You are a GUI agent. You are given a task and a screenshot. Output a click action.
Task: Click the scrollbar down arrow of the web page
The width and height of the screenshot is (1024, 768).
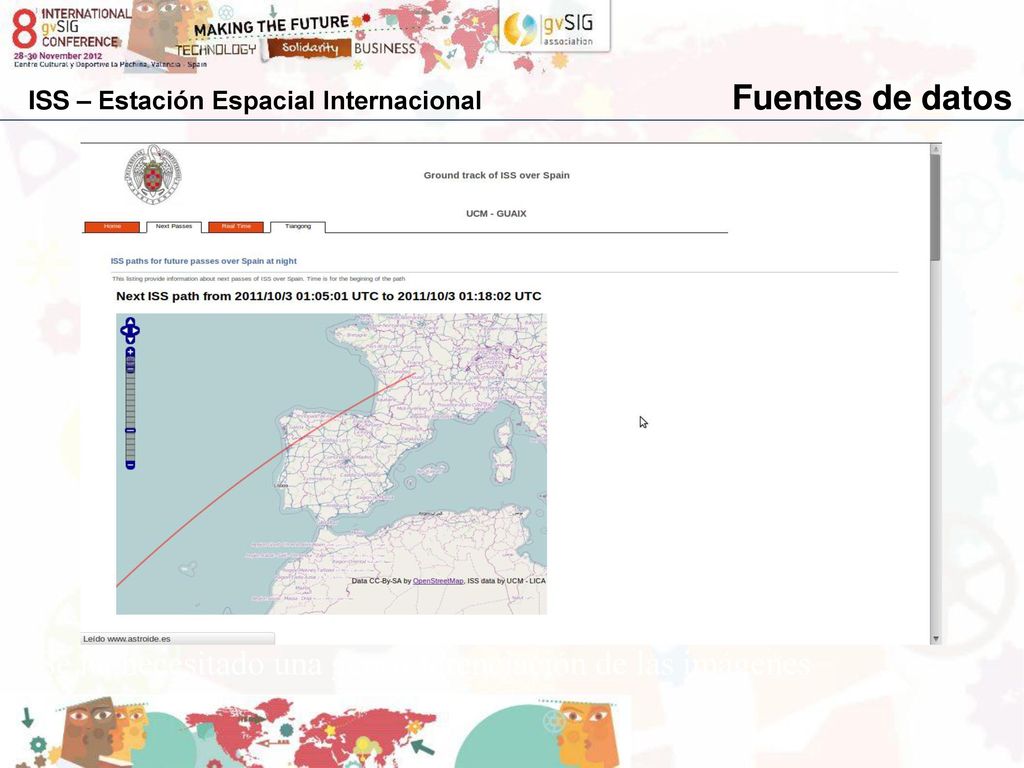[935, 639]
